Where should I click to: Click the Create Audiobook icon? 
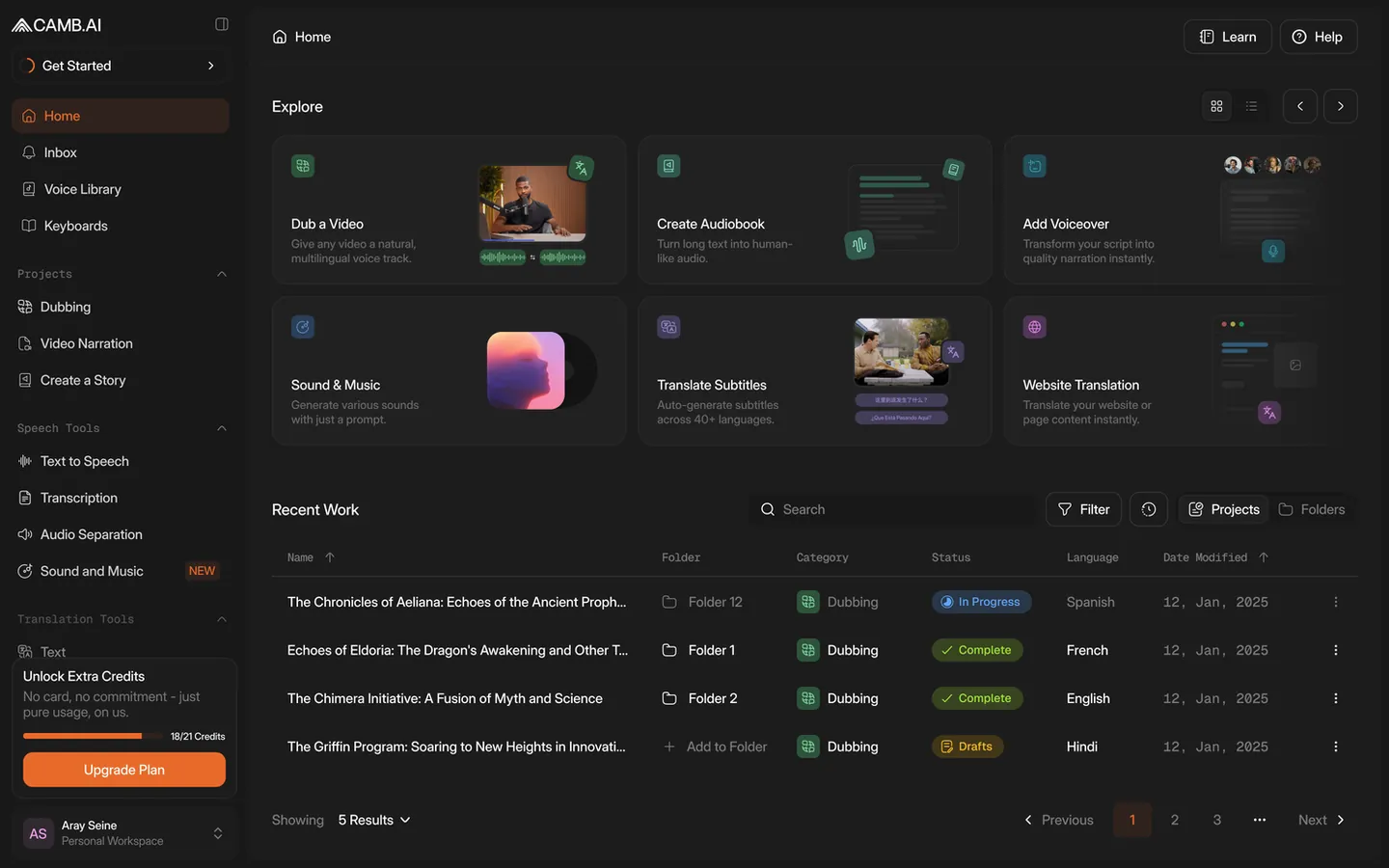(668, 166)
